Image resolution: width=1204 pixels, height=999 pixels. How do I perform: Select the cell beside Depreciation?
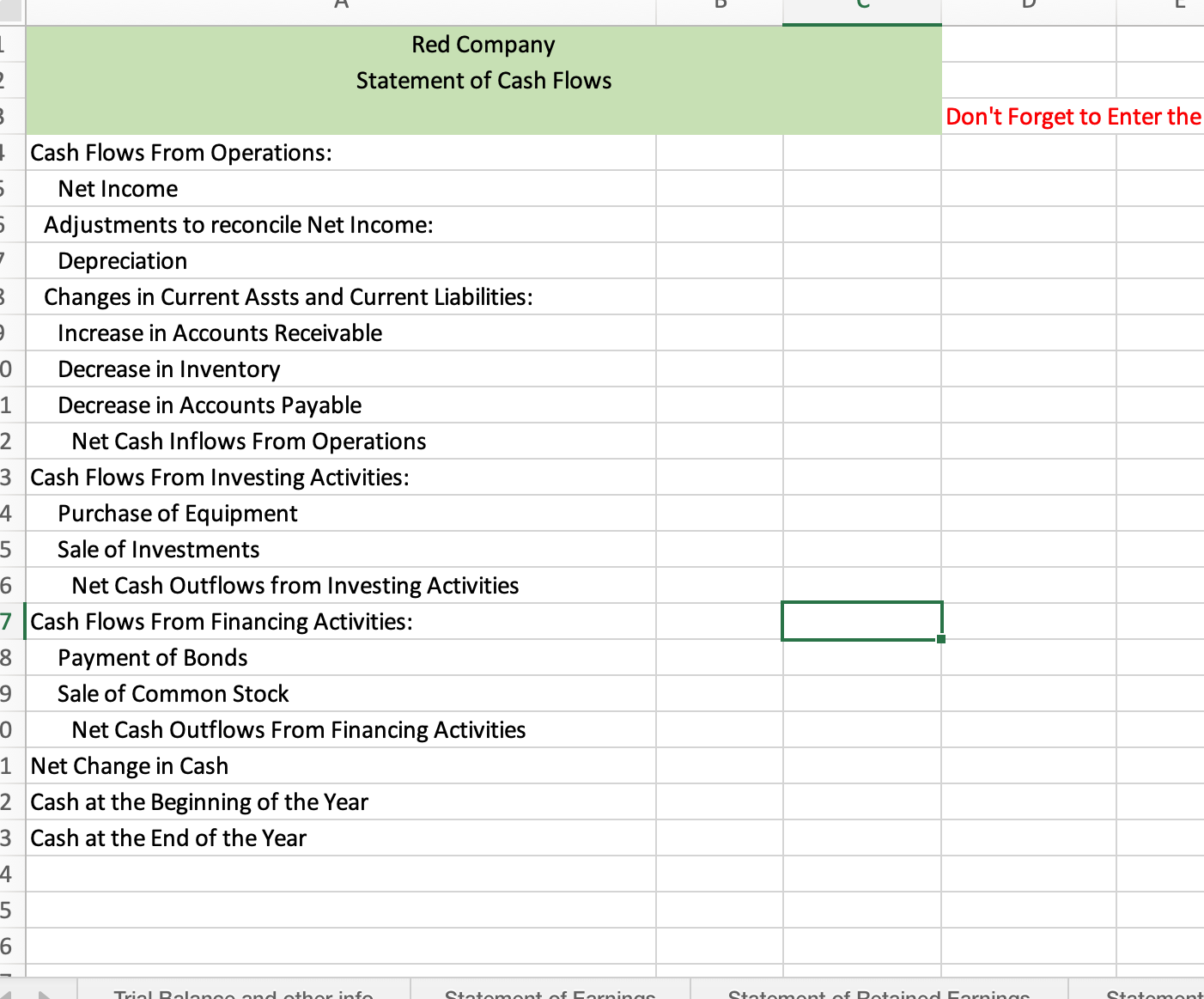719,260
